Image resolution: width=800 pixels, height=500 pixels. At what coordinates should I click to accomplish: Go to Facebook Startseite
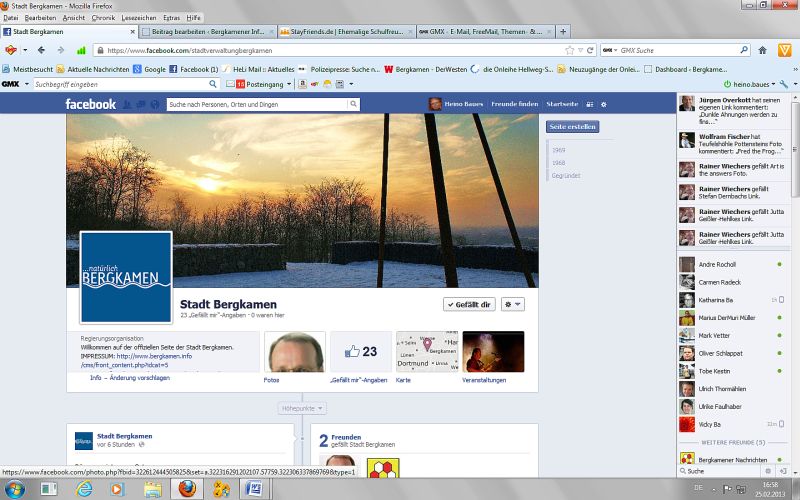[562, 104]
